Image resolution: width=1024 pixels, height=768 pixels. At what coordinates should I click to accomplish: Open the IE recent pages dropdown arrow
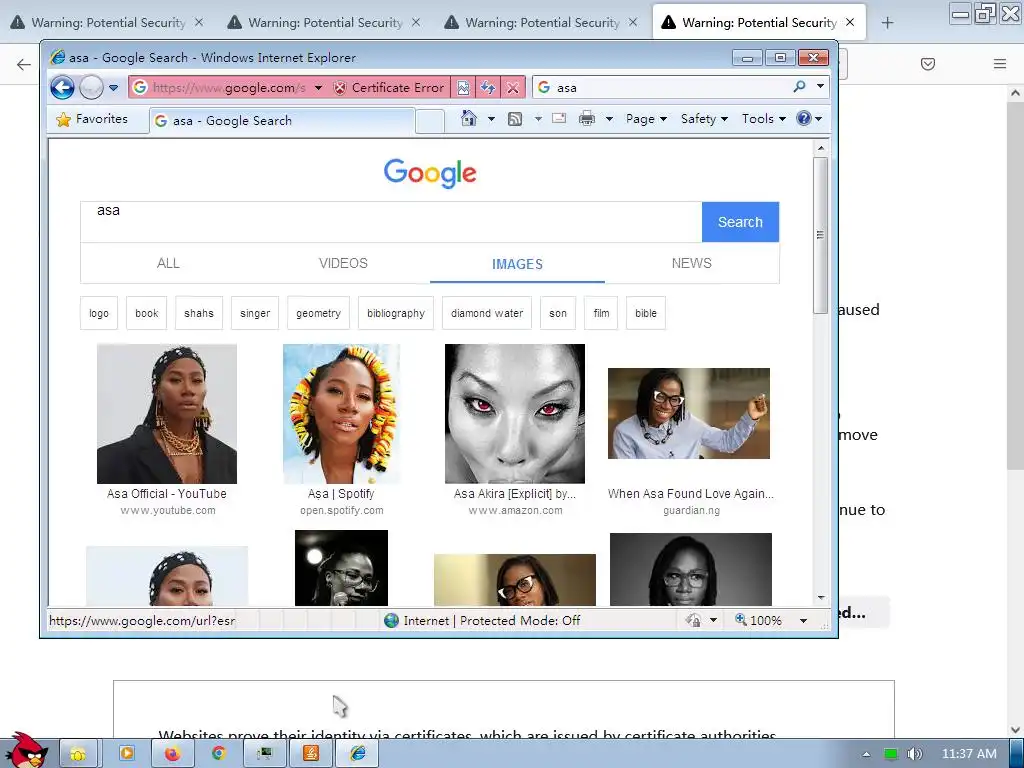pos(114,88)
